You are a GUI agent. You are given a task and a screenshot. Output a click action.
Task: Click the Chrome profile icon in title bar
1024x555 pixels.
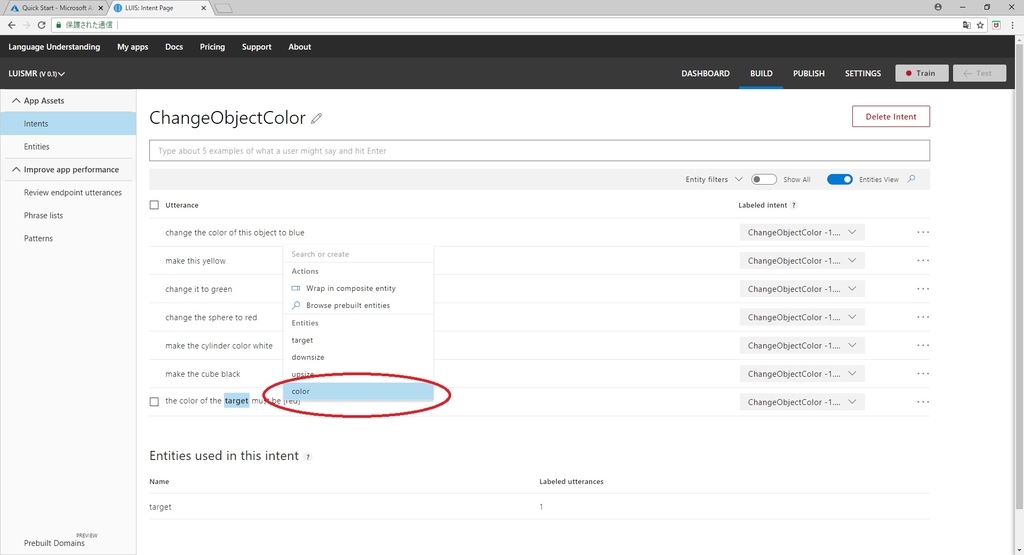click(x=938, y=7)
